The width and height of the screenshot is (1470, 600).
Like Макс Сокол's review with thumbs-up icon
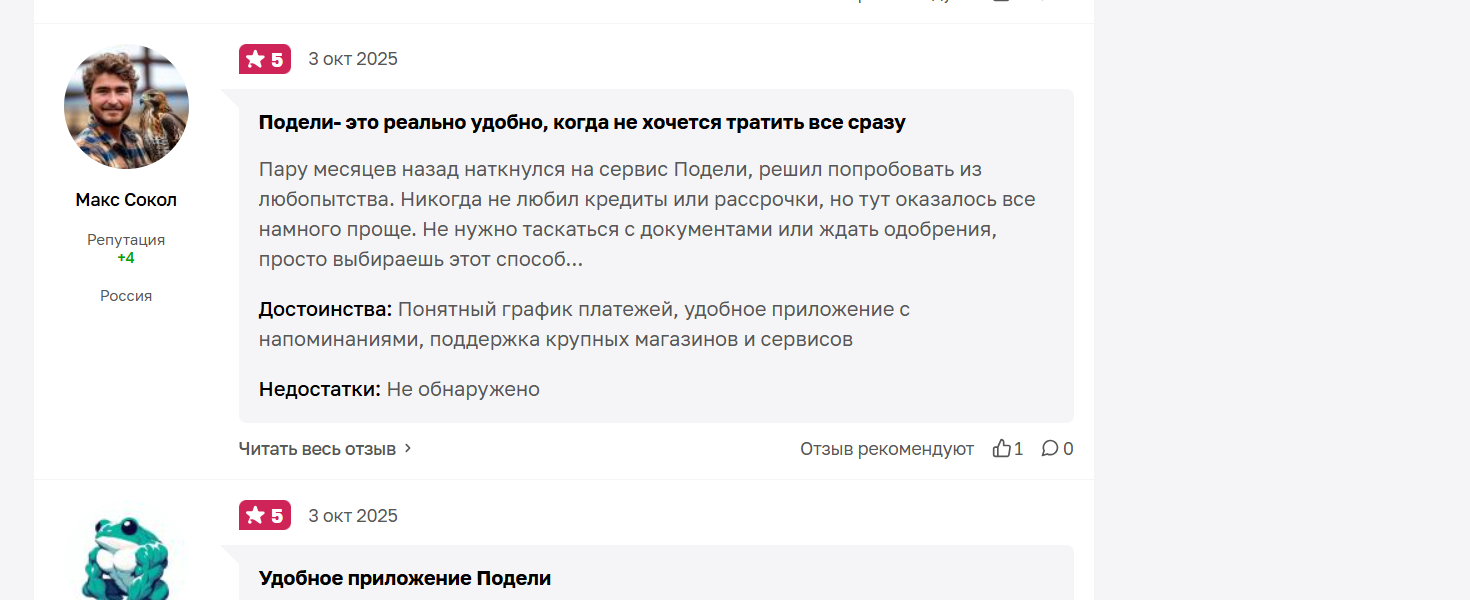tap(1002, 448)
